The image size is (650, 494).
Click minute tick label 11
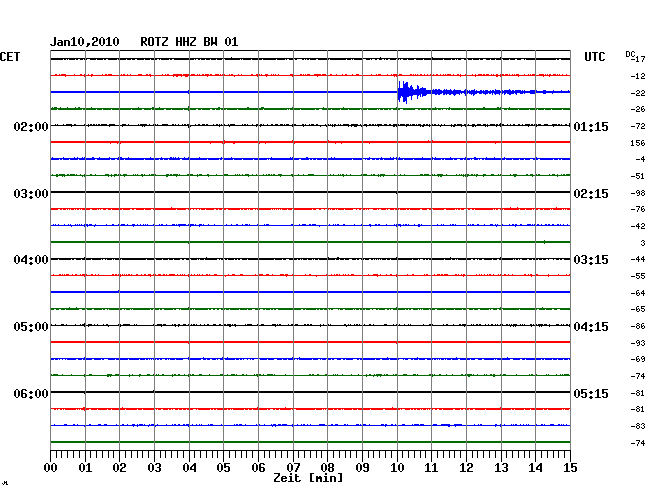coord(431,468)
